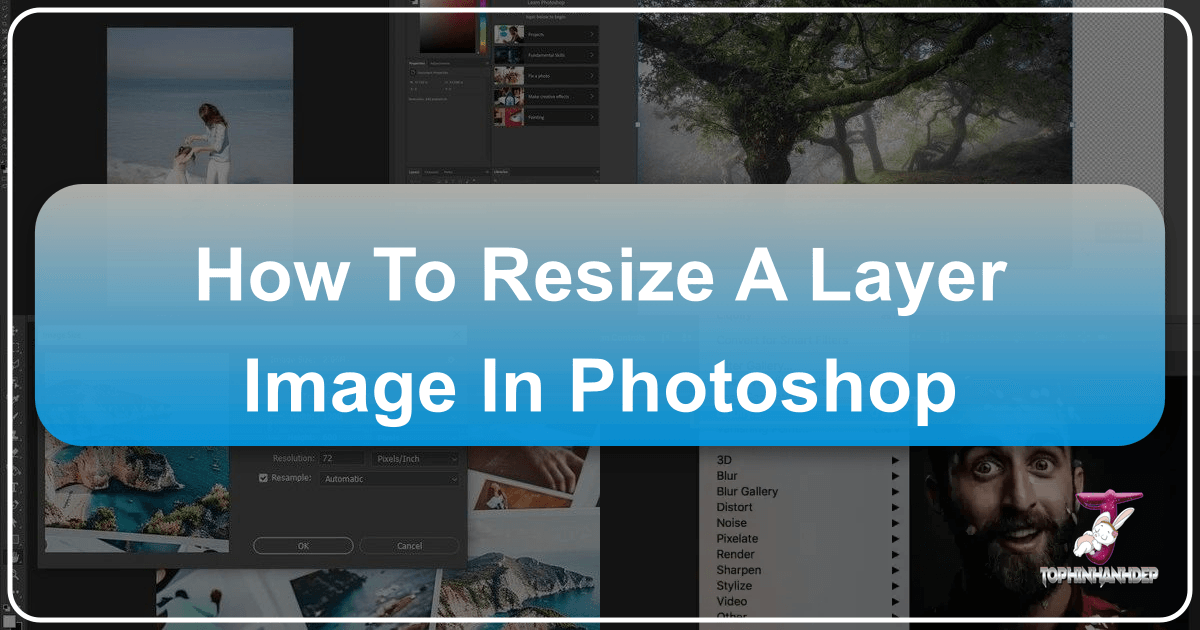Image resolution: width=1200 pixels, height=630 pixels.
Task: Toggle the Resample checkbox off
Action: [x=262, y=478]
